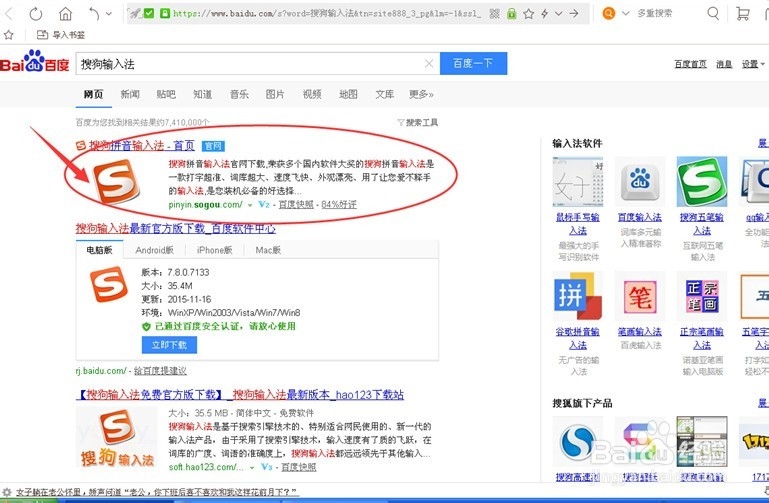
Task: Click the QR code icon in address bar
Action: (494, 14)
